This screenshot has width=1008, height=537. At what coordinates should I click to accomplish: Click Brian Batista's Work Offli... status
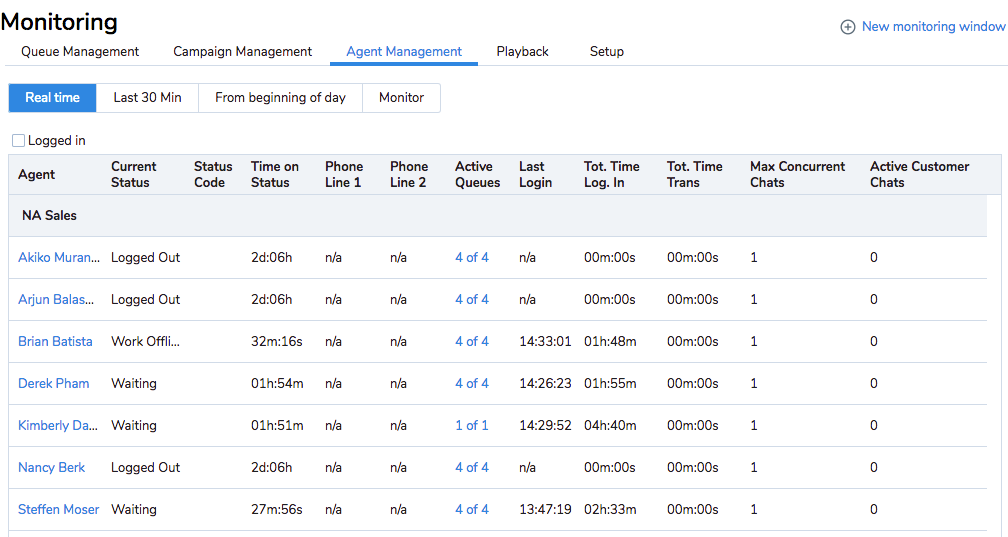click(x=145, y=341)
